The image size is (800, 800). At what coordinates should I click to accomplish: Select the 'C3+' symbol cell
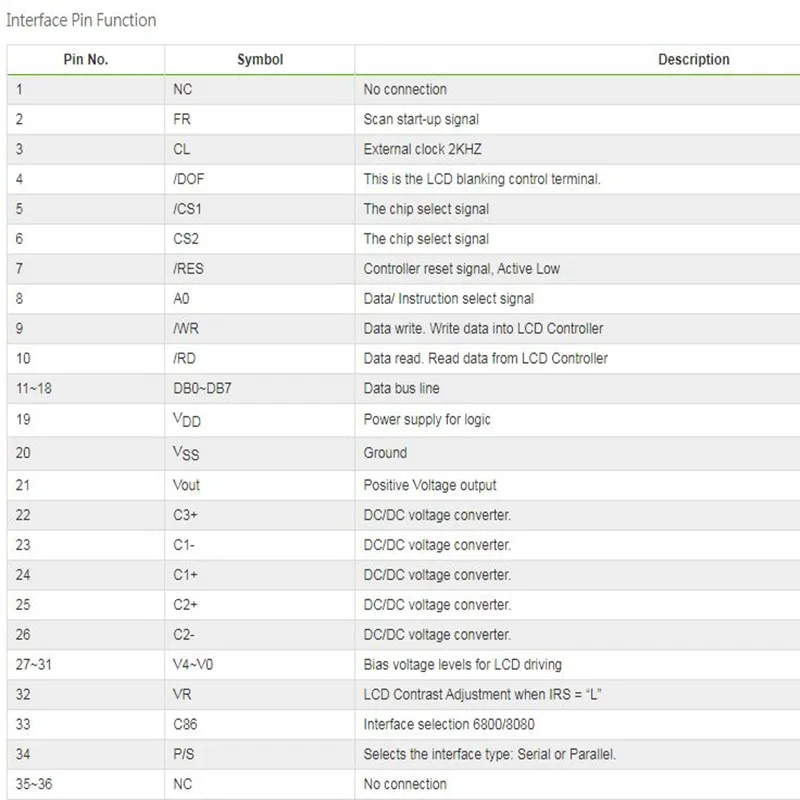(186, 515)
